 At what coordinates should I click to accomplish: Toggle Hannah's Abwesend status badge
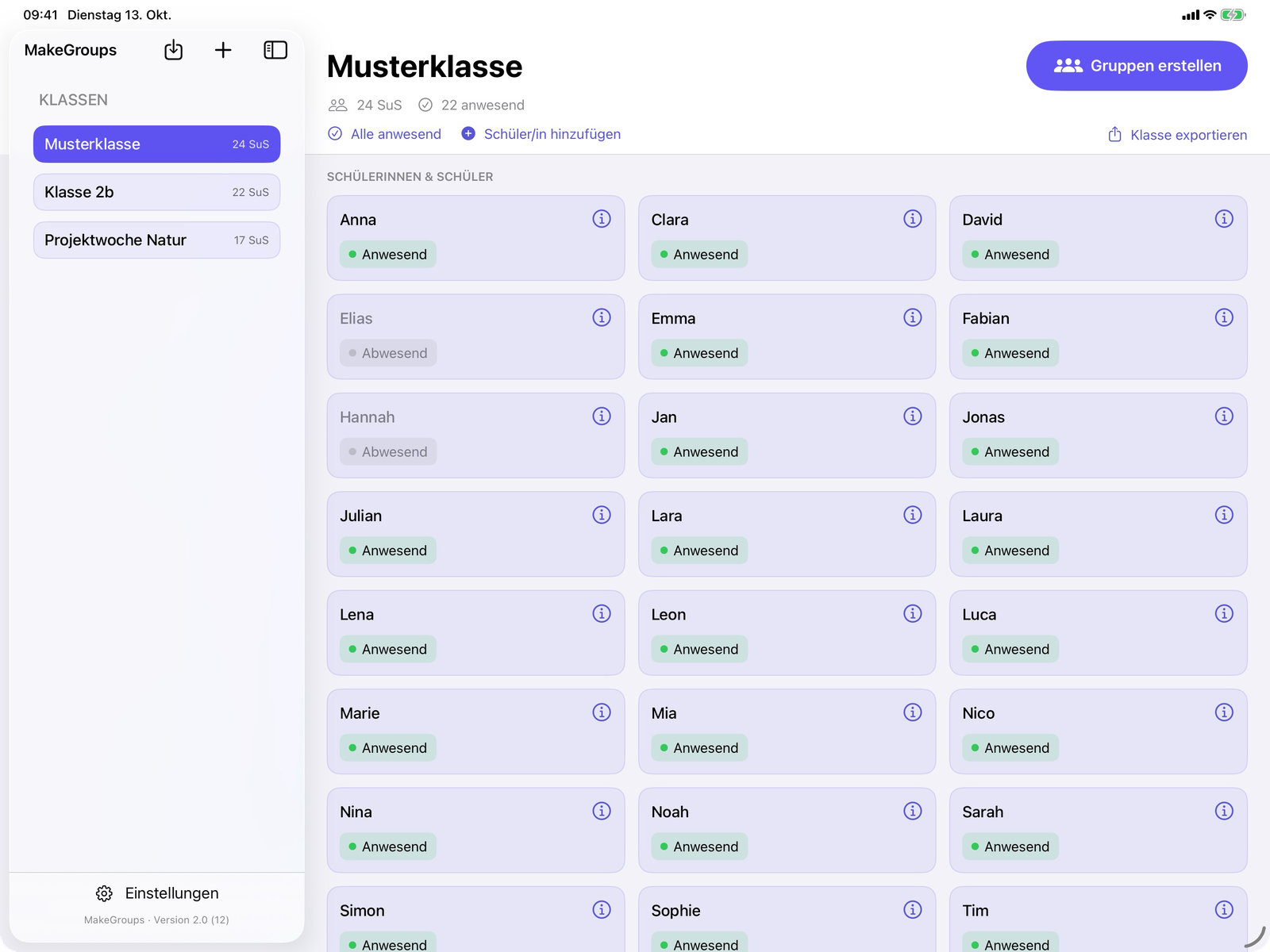[388, 451]
